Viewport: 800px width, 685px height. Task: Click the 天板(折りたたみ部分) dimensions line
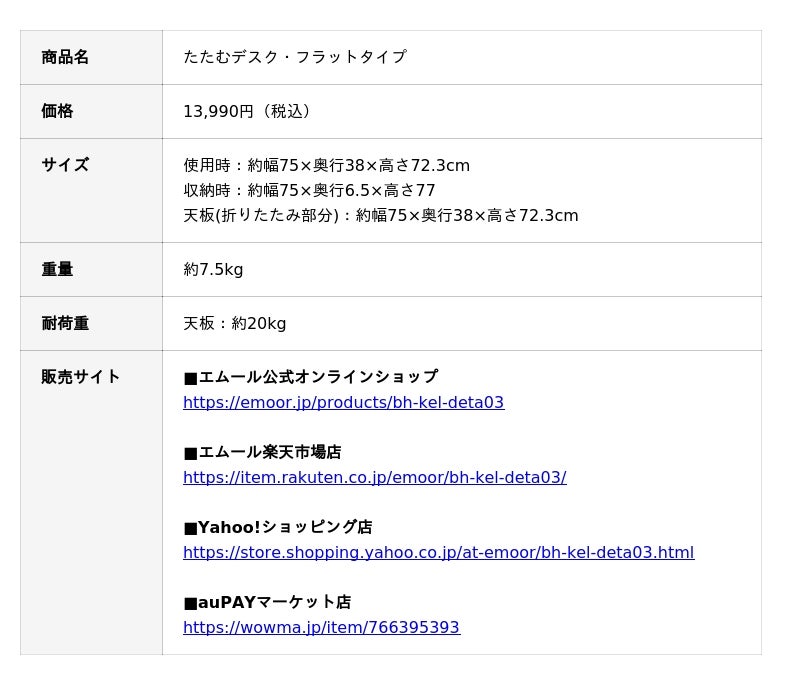(x=380, y=215)
